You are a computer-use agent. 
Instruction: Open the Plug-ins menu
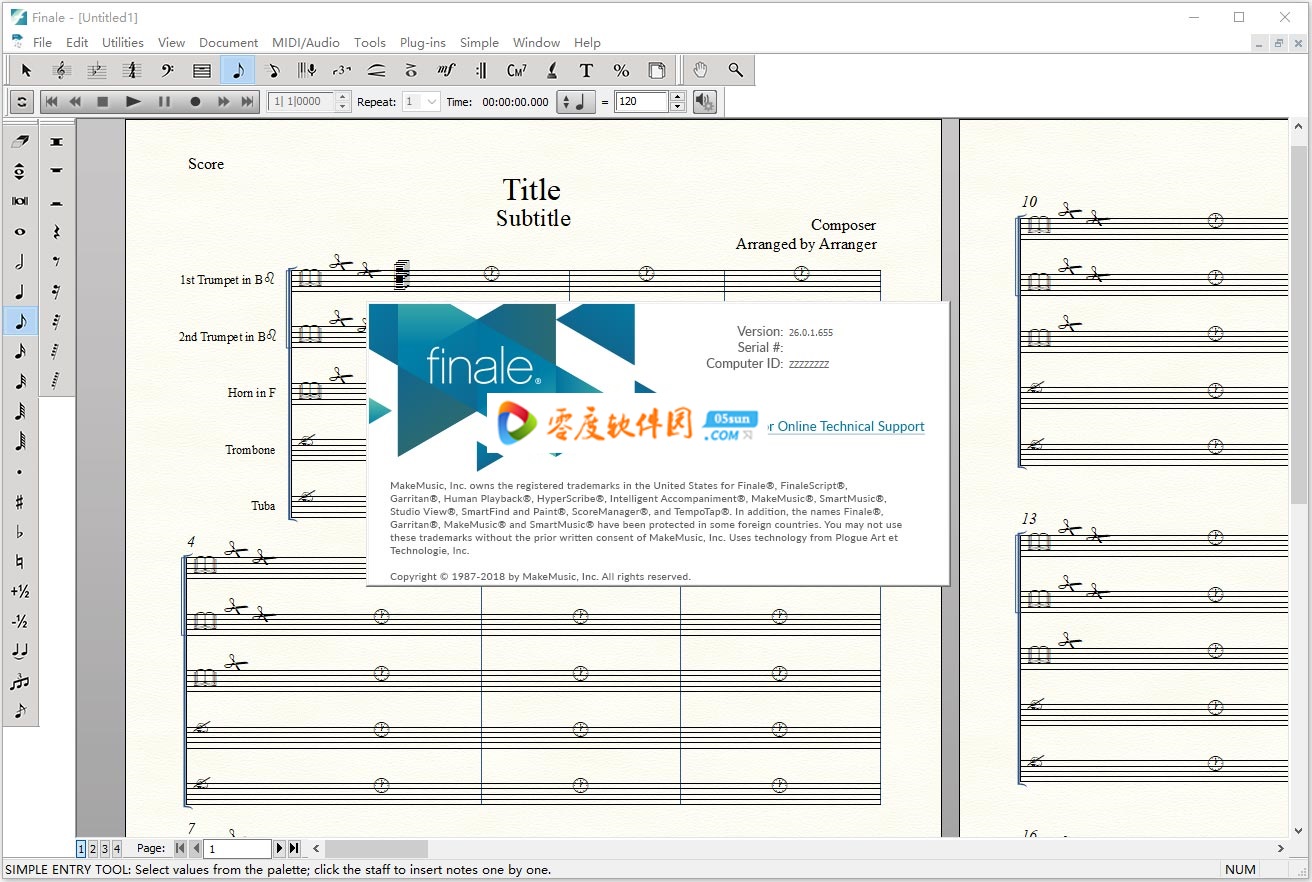pyautogui.click(x=423, y=42)
